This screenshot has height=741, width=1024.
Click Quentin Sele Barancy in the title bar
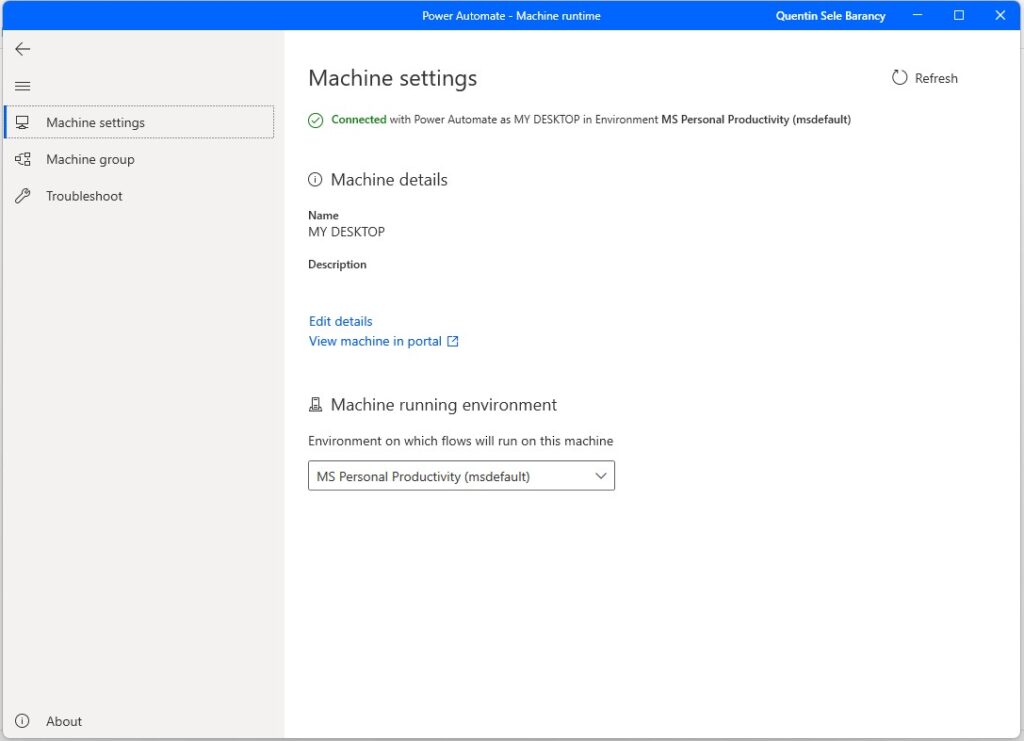point(830,15)
